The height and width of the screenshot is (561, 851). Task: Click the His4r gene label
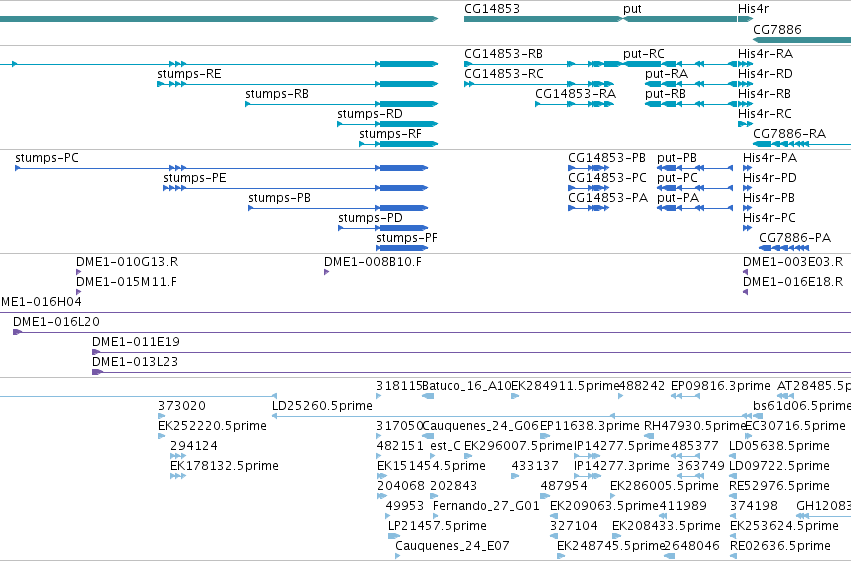point(753,9)
